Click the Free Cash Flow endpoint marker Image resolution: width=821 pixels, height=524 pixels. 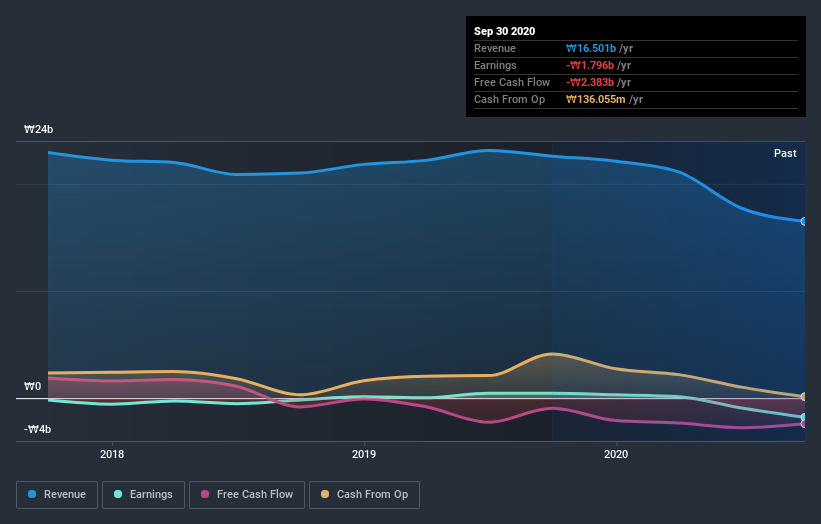click(x=804, y=424)
